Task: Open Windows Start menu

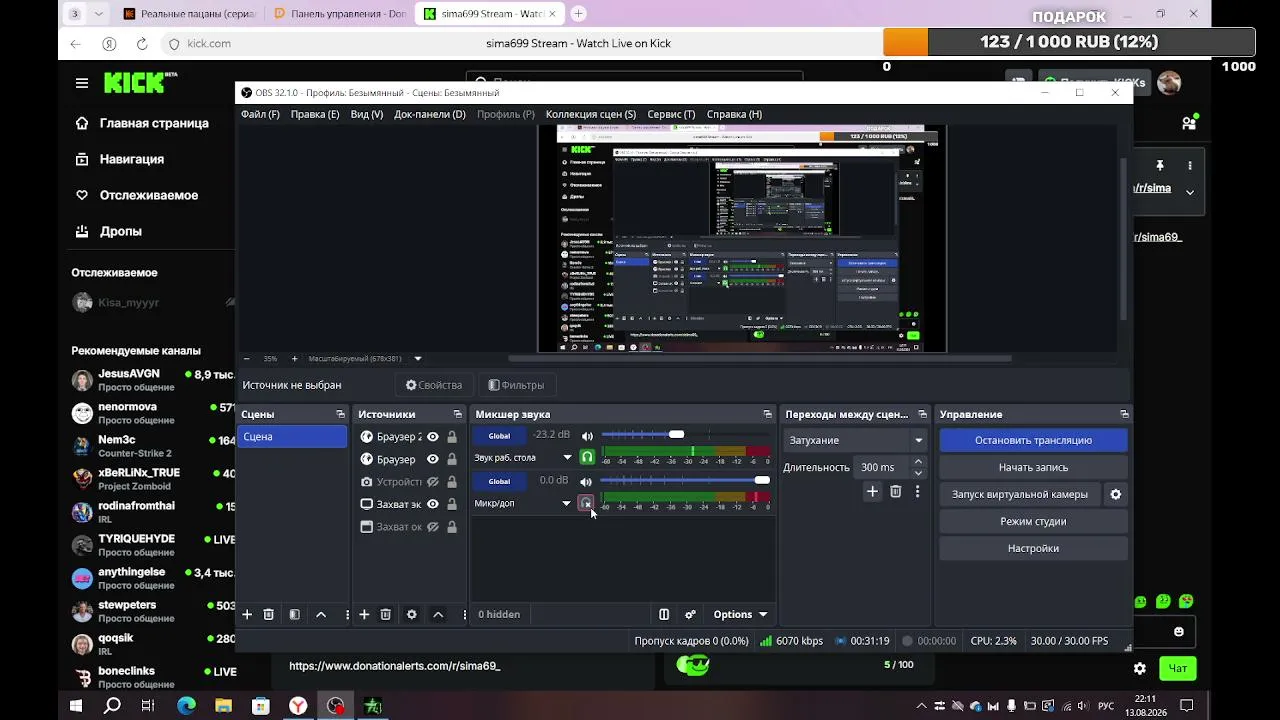Action: click(x=75, y=706)
